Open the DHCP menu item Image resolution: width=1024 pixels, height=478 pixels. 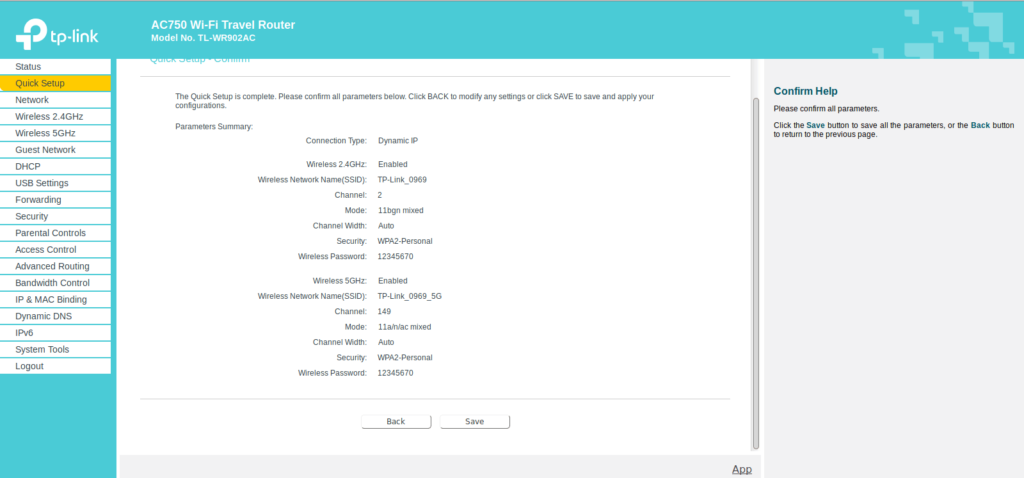tap(28, 166)
